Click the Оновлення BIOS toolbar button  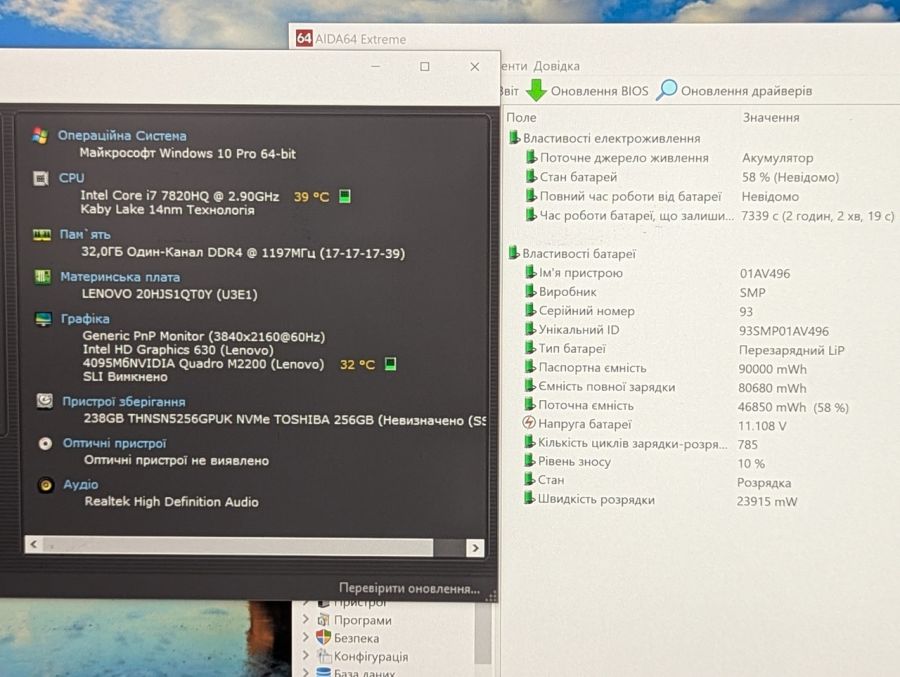click(588, 91)
